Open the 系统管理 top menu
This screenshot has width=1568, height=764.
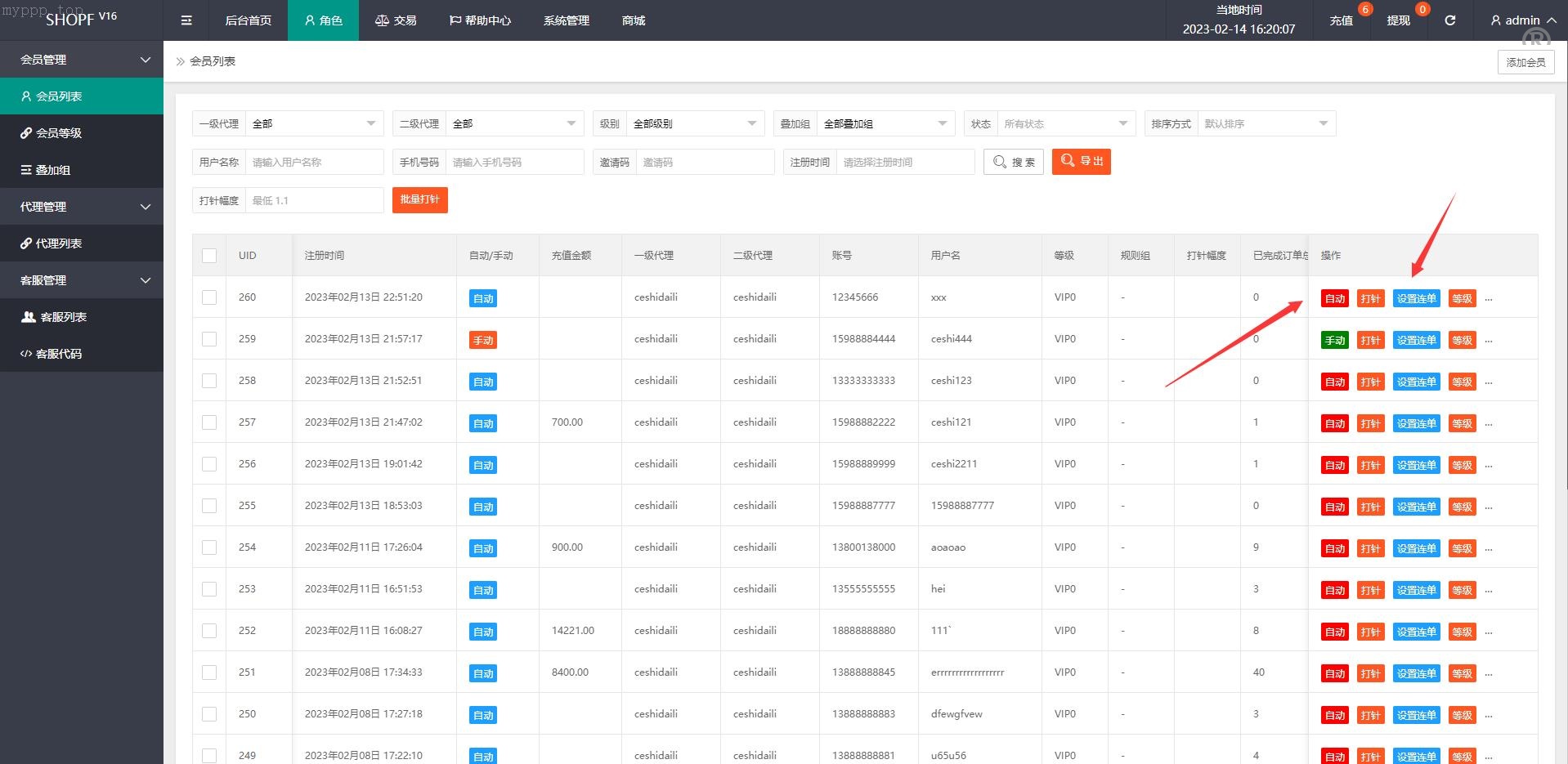point(566,20)
